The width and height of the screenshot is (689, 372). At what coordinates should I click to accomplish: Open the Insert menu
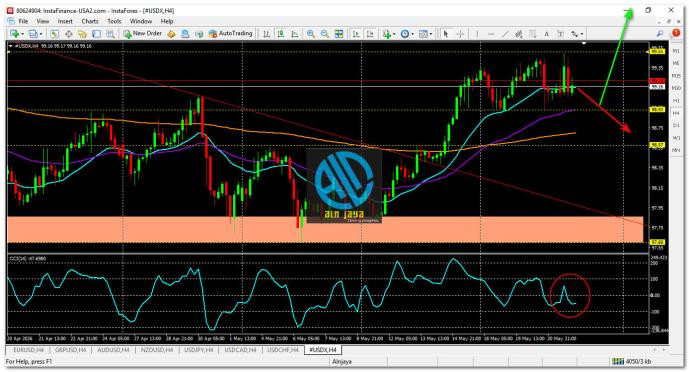click(65, 21)
